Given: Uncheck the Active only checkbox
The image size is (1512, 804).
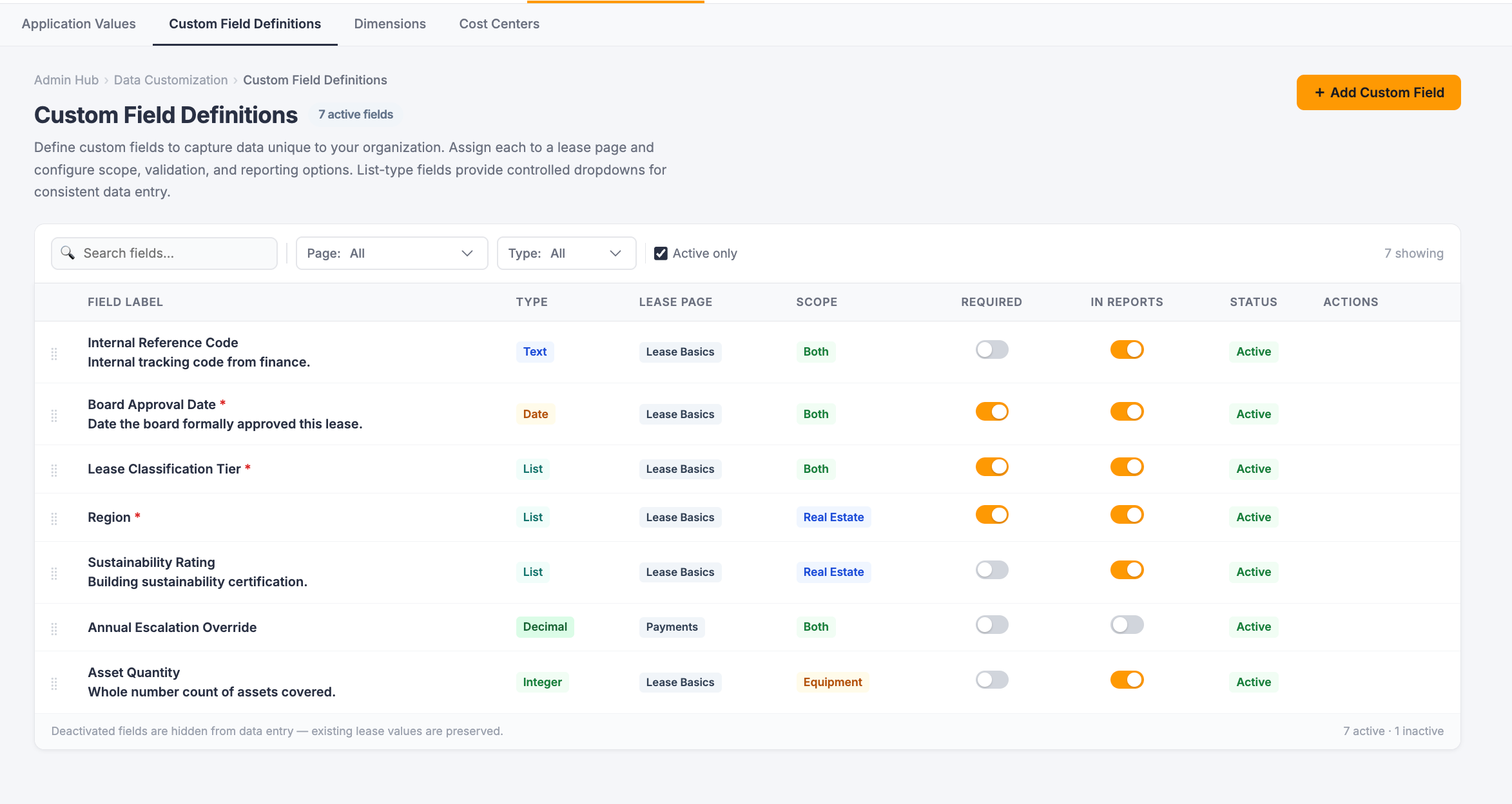Looking at the screenshot, I should [661, 253].
